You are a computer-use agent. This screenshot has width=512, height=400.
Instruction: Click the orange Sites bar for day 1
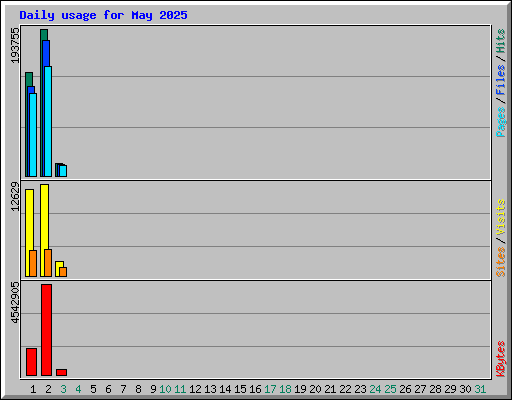[x=33, y=263]
